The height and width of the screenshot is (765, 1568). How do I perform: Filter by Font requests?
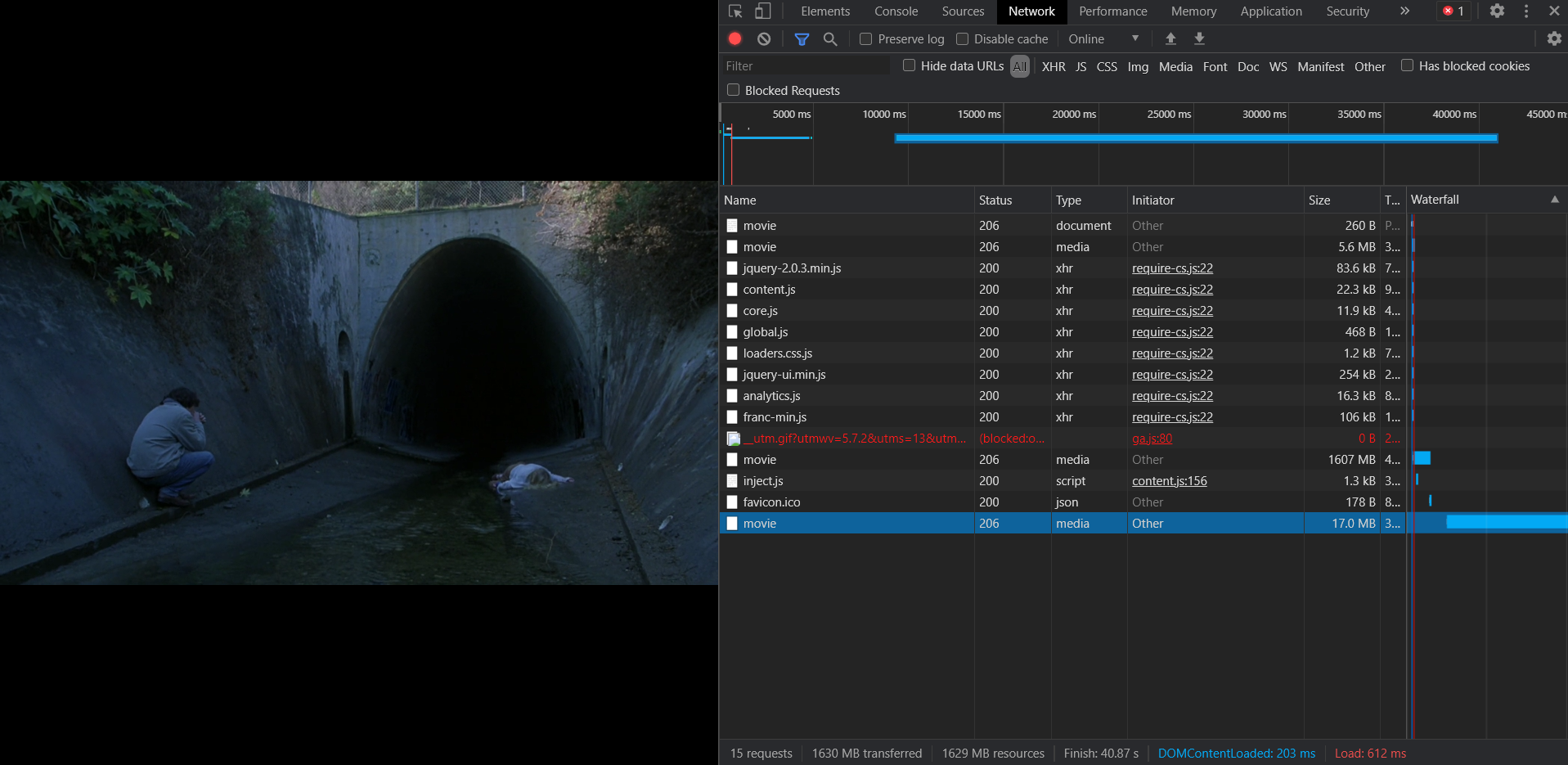pos(1215,66)
